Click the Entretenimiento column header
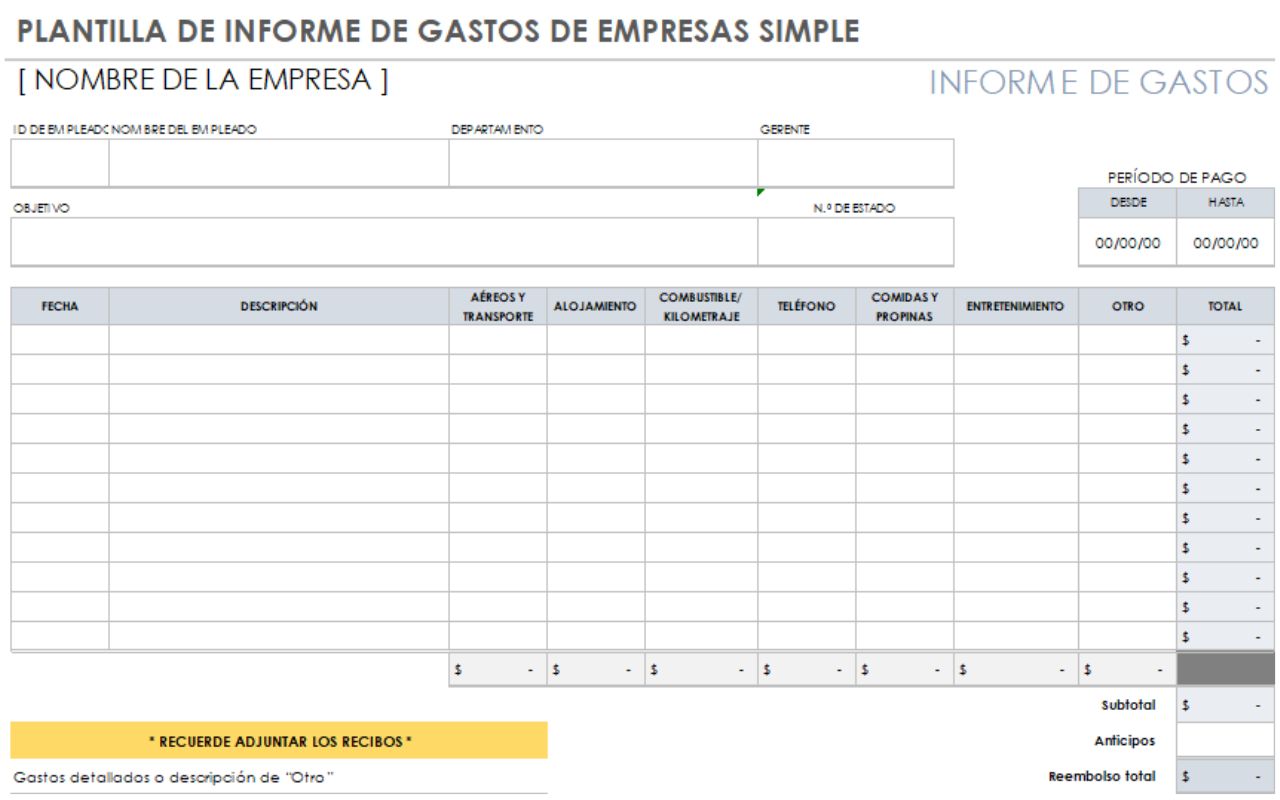 pos(1015,307)
